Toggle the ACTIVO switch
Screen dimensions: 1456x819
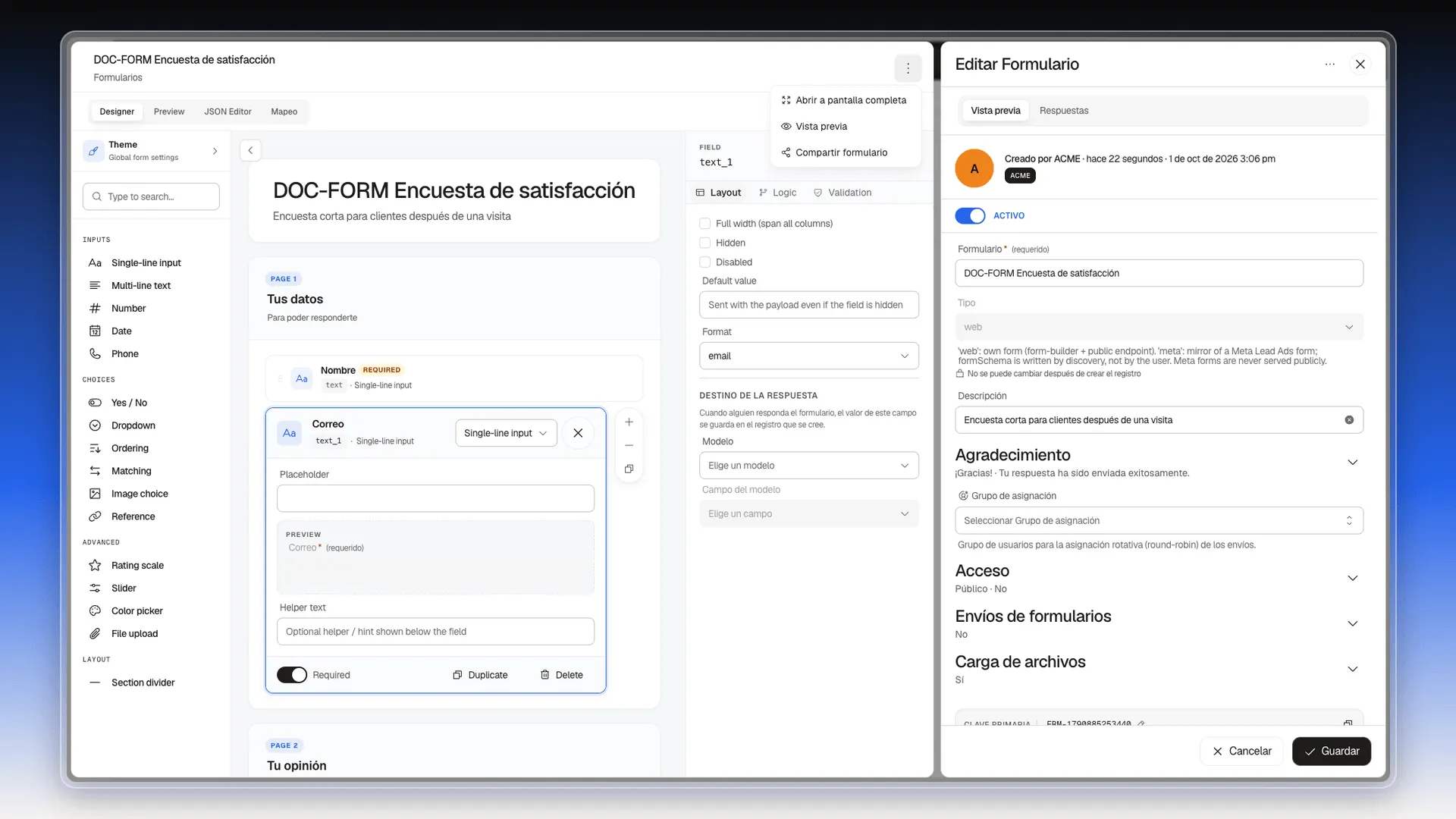tap(970, 216)
